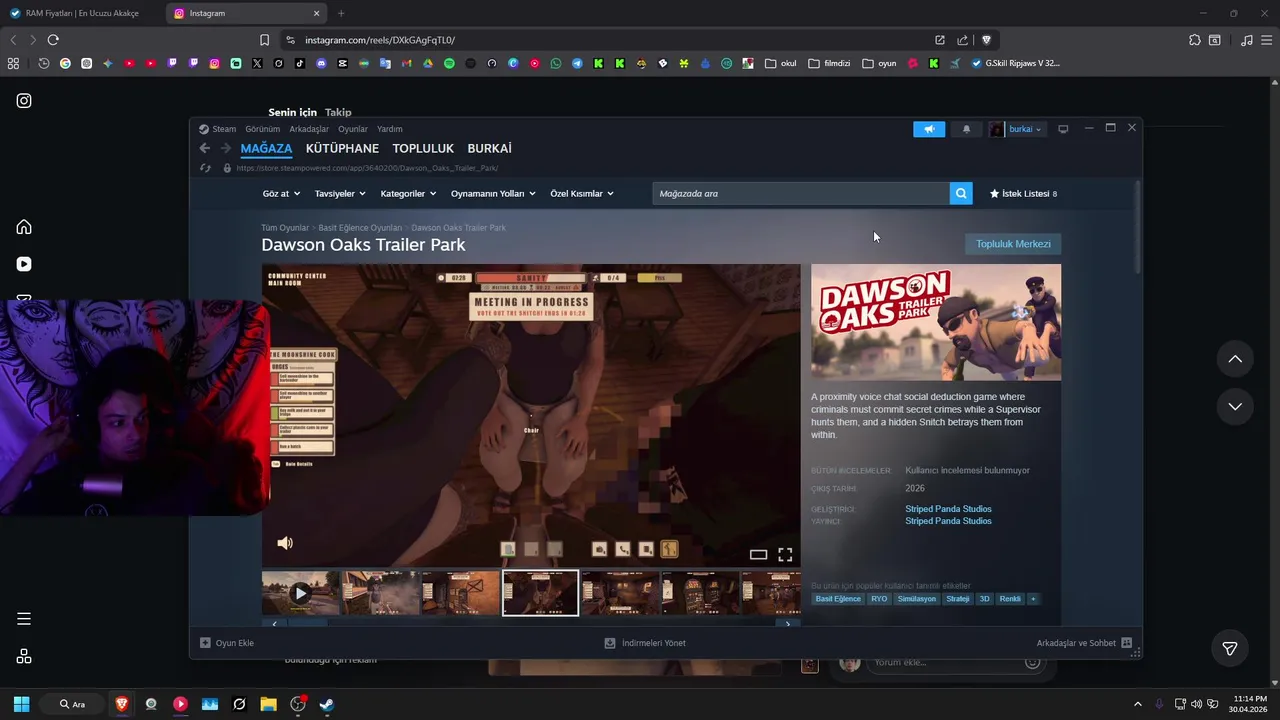The height and width of the screenshot is (720, 1280).
Task: Click Topluluk Merkezi button
Action: point(1013,244)
